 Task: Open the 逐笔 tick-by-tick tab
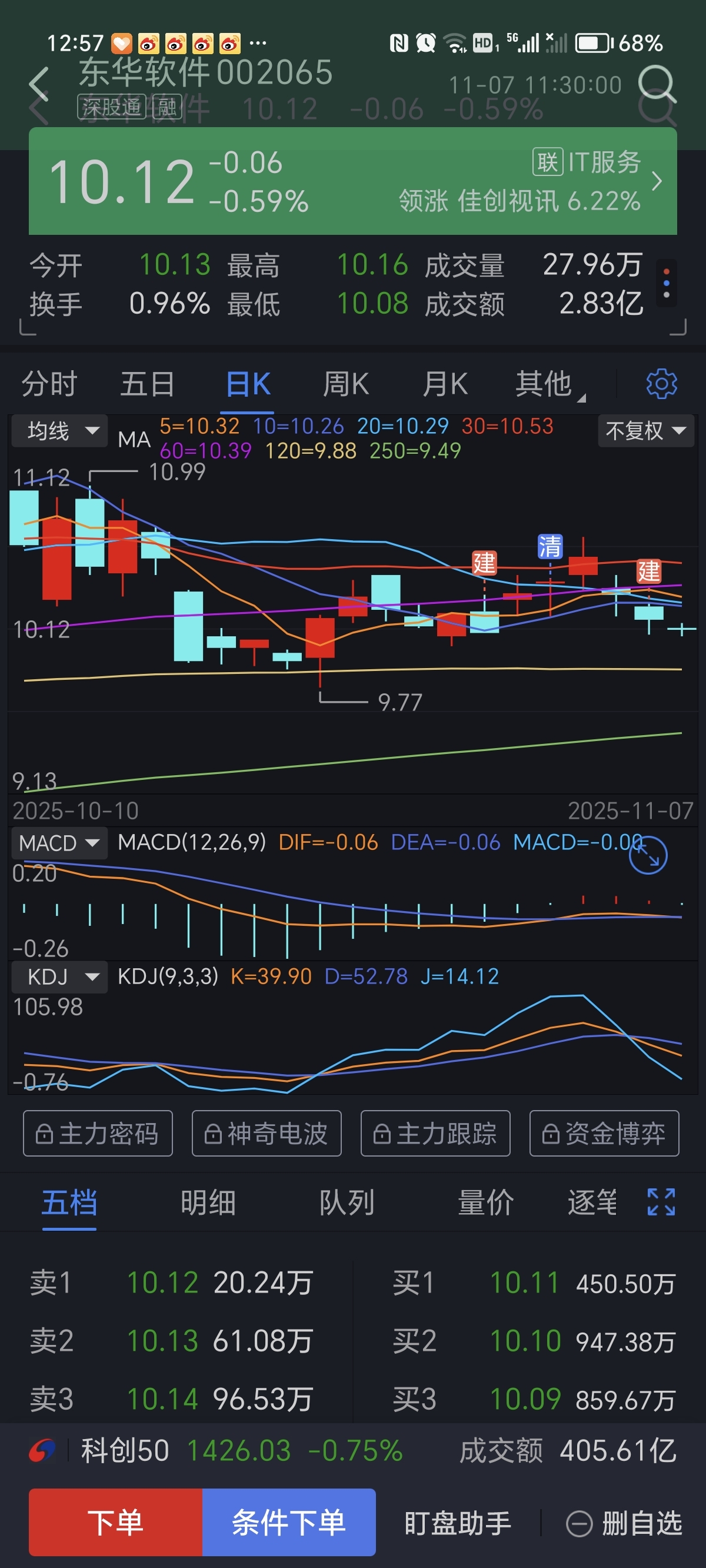pos(592,1203)
